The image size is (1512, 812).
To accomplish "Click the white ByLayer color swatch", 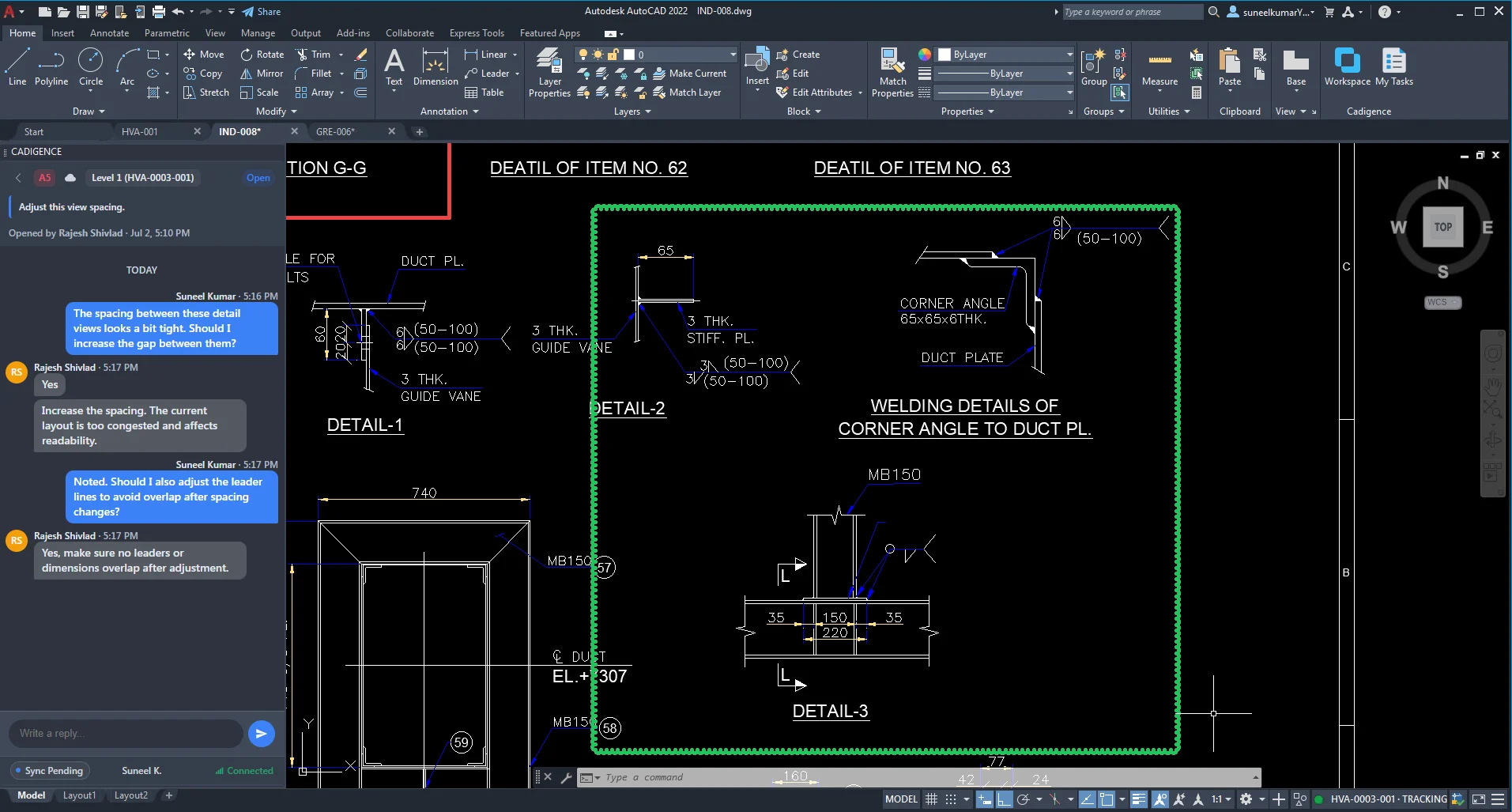I will (945, 55).
